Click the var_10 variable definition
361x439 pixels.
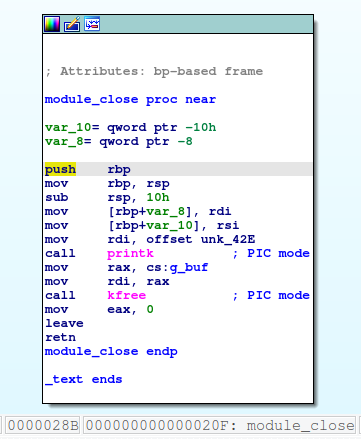130,127
